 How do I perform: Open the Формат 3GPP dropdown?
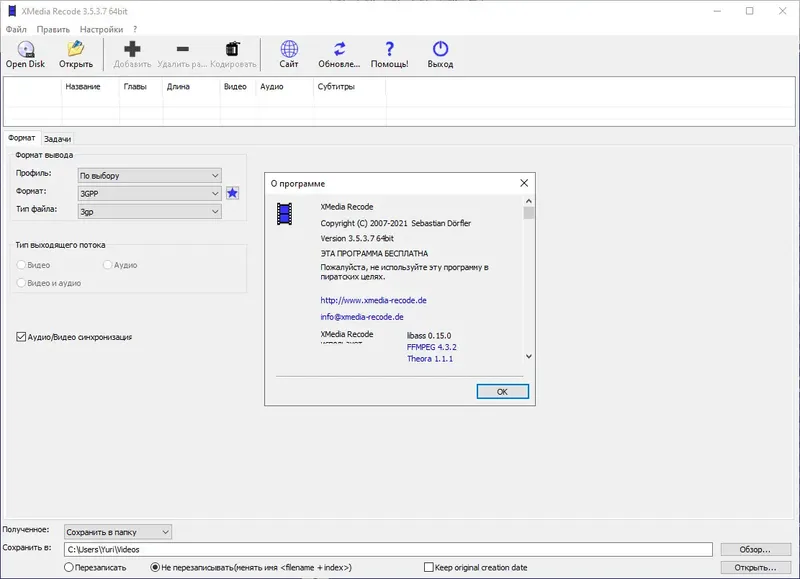149,193
